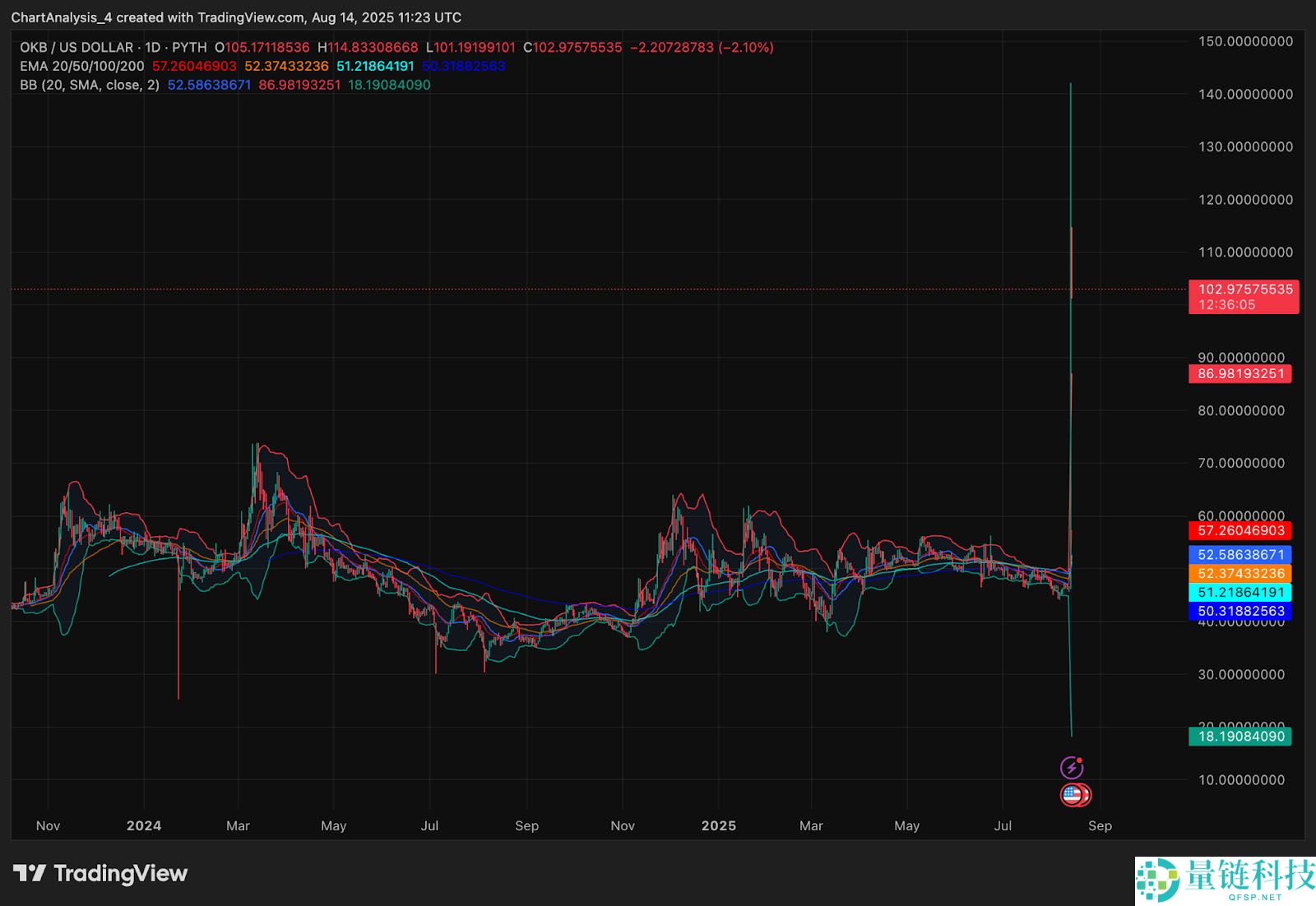Screen dimensions: 1316x906
Task: Click the blue 52.58638671 price axis label
Action: (x=1240, y=555)
